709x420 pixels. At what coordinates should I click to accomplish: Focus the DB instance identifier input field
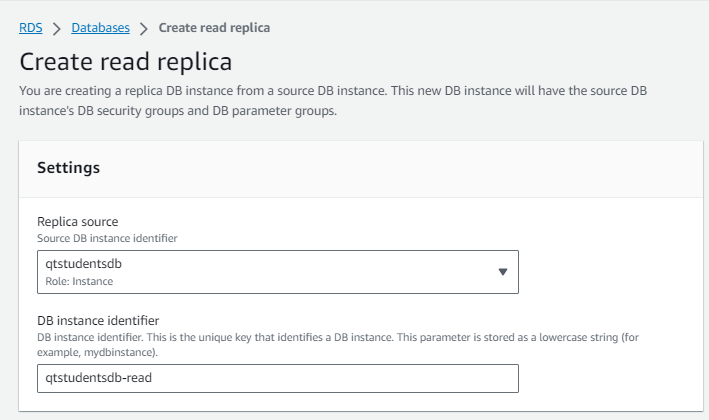pos(278,378)
